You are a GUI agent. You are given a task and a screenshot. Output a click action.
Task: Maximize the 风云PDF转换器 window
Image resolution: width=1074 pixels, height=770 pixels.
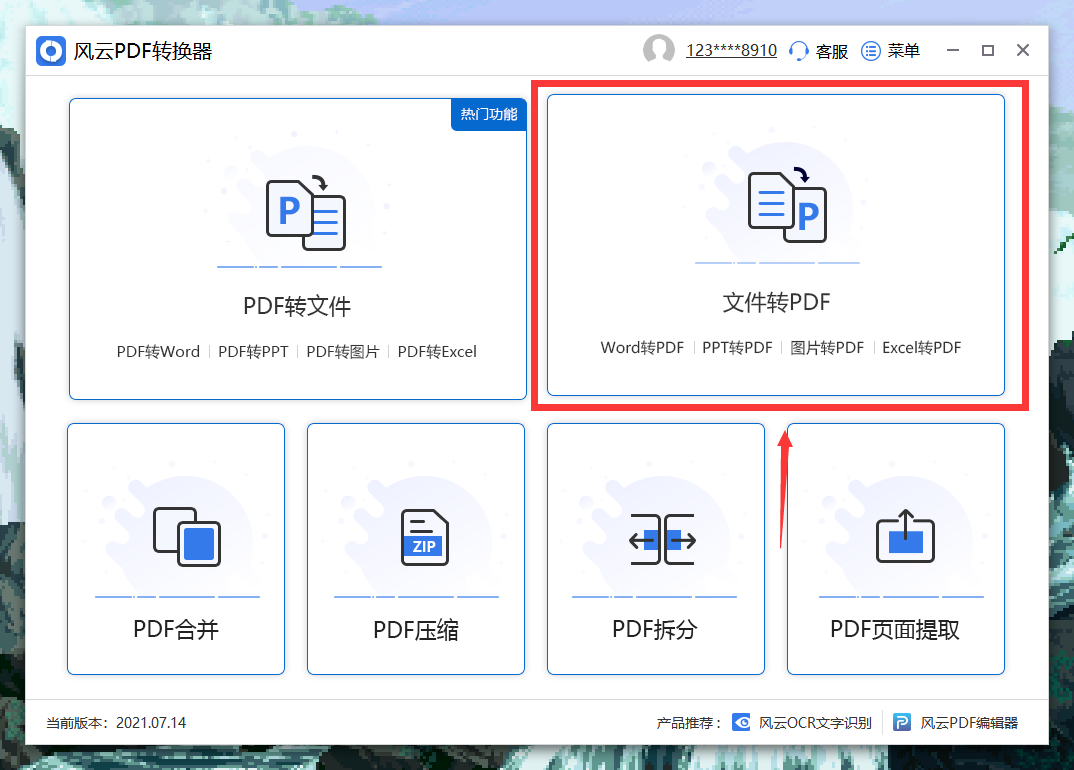(988, 51)
